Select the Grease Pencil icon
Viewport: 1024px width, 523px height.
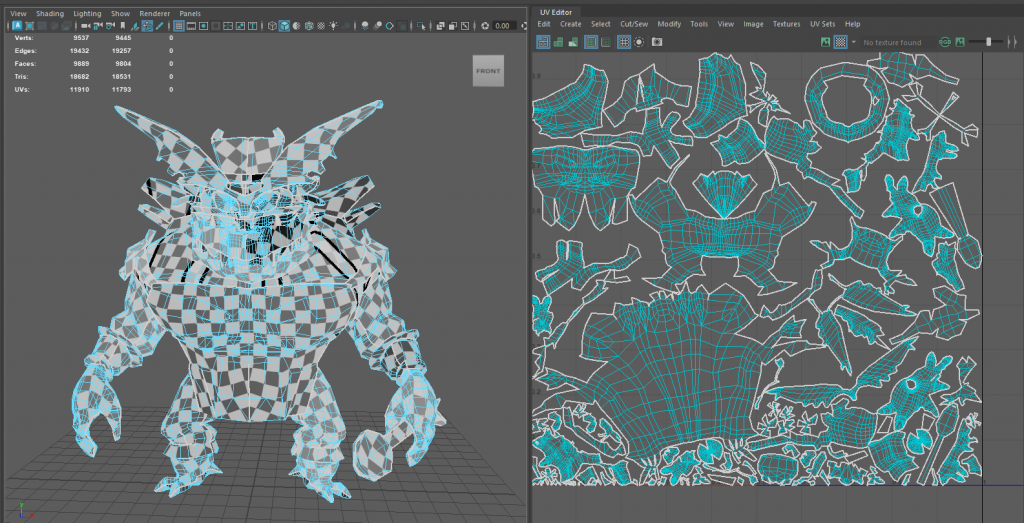coord(159,26)
